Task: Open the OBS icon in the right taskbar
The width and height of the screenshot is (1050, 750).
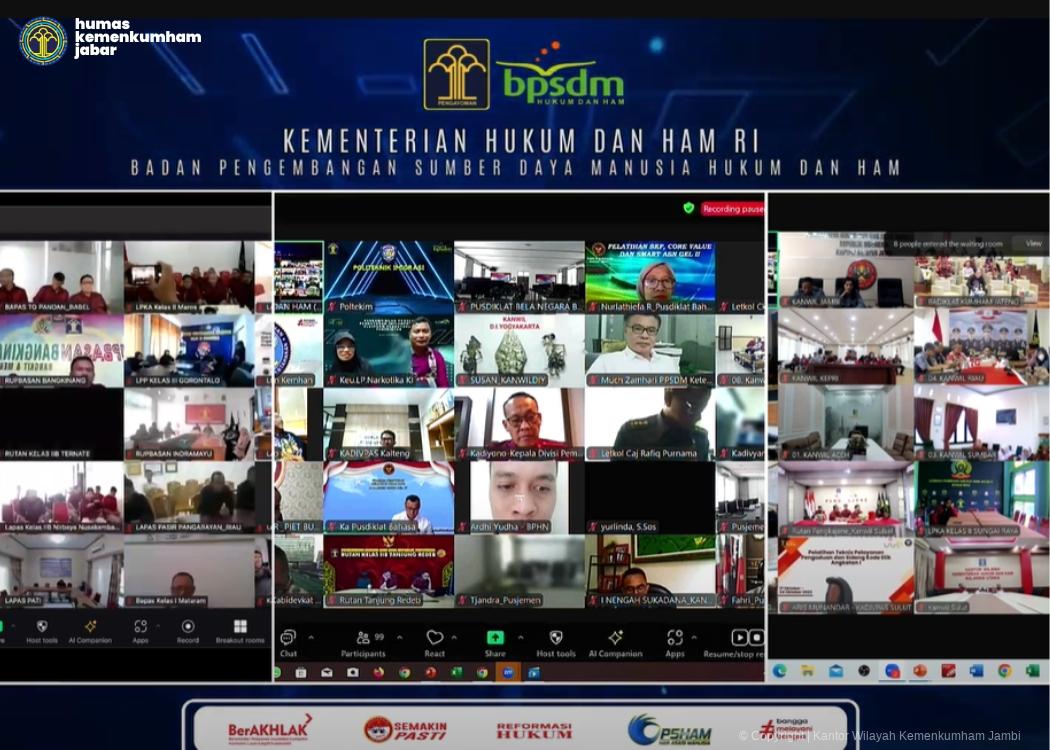Action: click(x=864, y=670)
